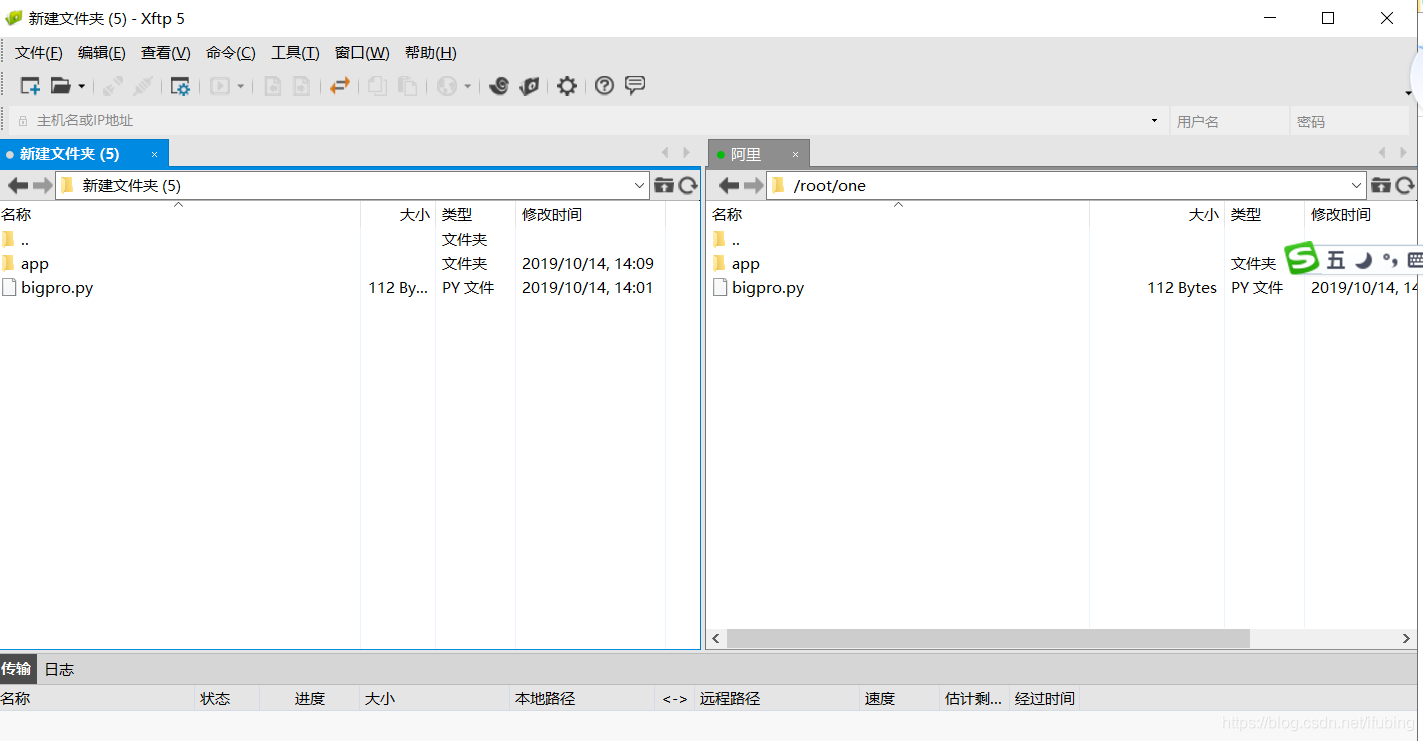Click the local pane parent folder icon
Viewport: 1423px width, 741px height.
[x=664, y=185]
